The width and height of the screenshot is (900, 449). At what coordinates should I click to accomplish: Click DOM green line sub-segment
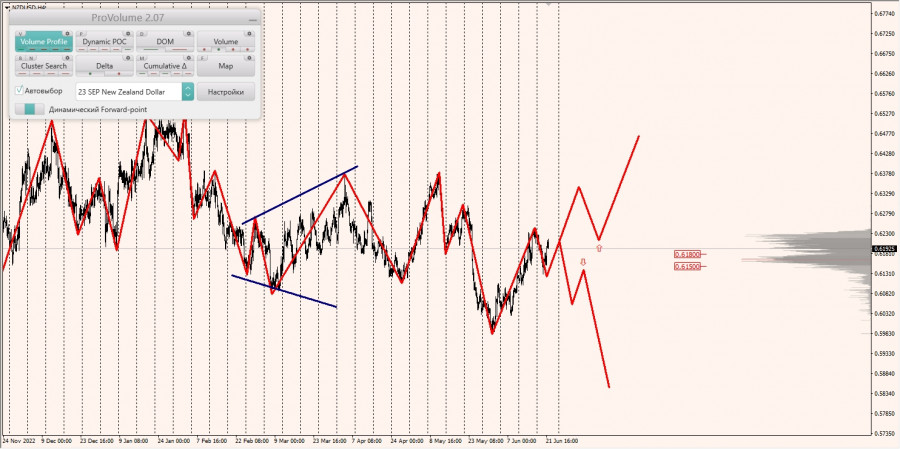coord(150,49)
